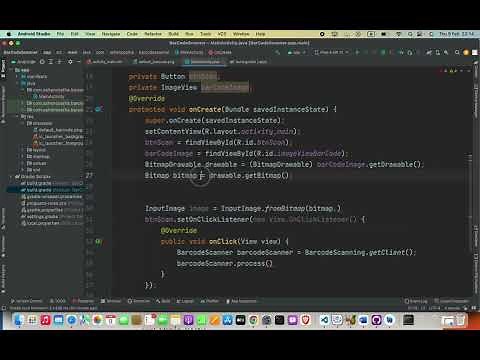Open the project panel settings gear
This screenshot has width=480, height=360.
coord(70,62)
